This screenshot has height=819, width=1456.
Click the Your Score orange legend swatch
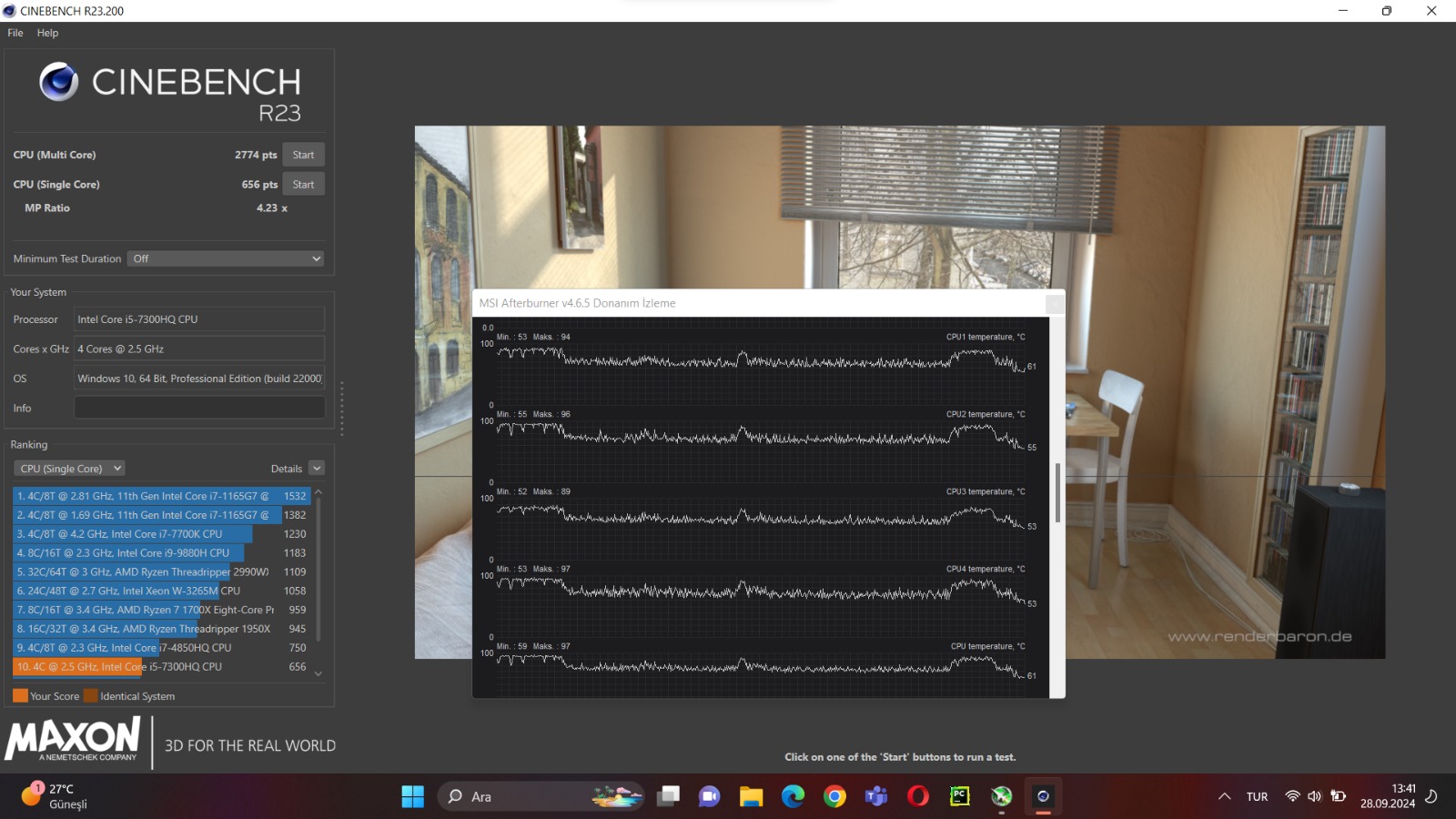[x=20, y=696]
